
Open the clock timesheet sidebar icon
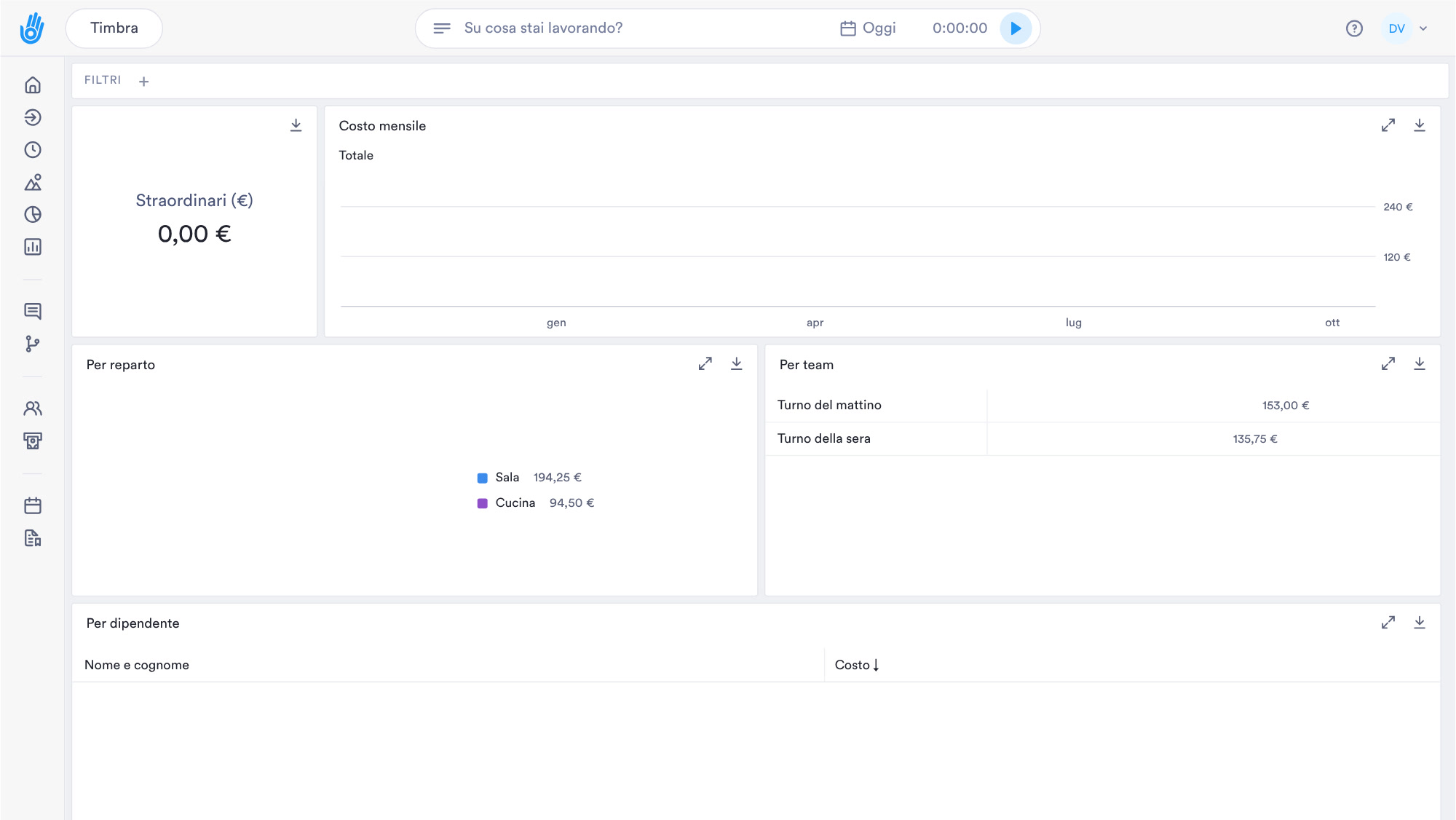(x=33, y=150)
